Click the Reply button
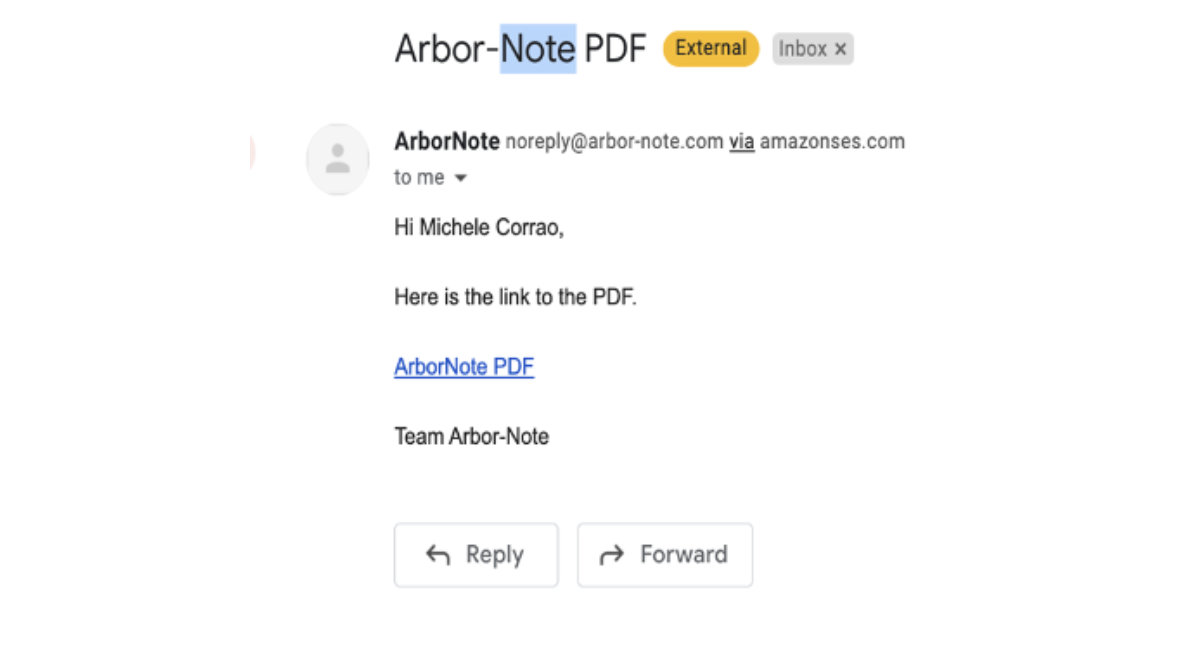Image resolution: width=1194 pixels, height=656 pixels. pos(476,555)
